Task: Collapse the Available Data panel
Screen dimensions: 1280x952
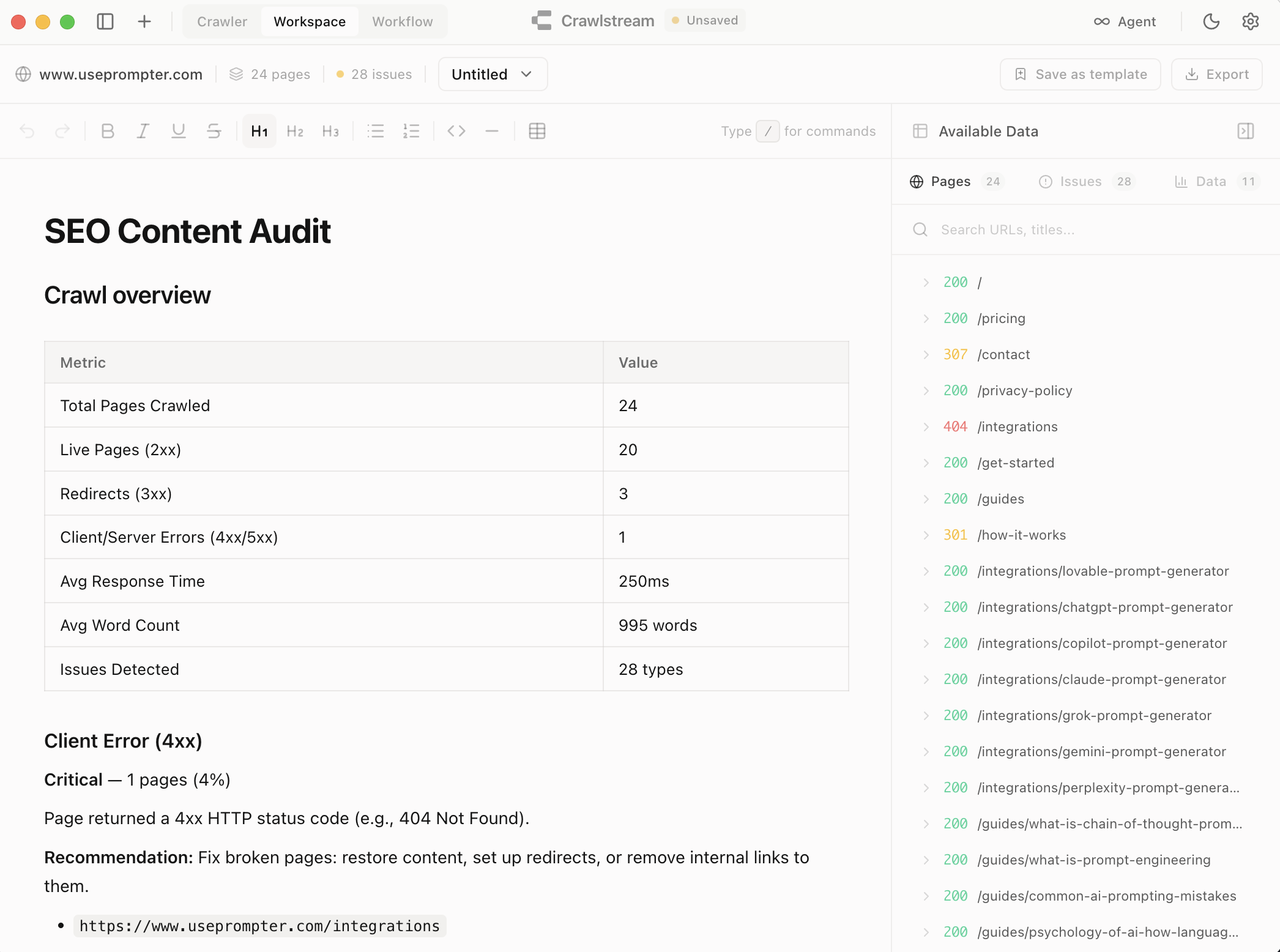Action: click(1245, 131)
